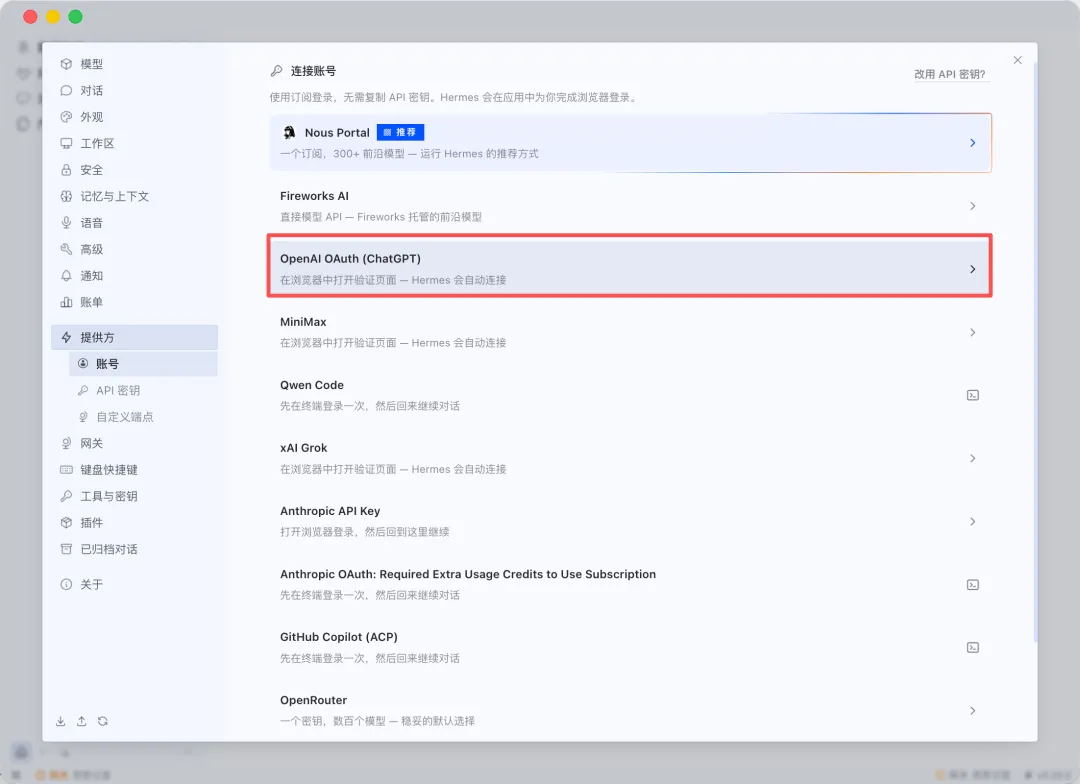This screenshot has height=784, width=1080.
Task: Click the Qwen Code terminal icon
Action: 973,395
